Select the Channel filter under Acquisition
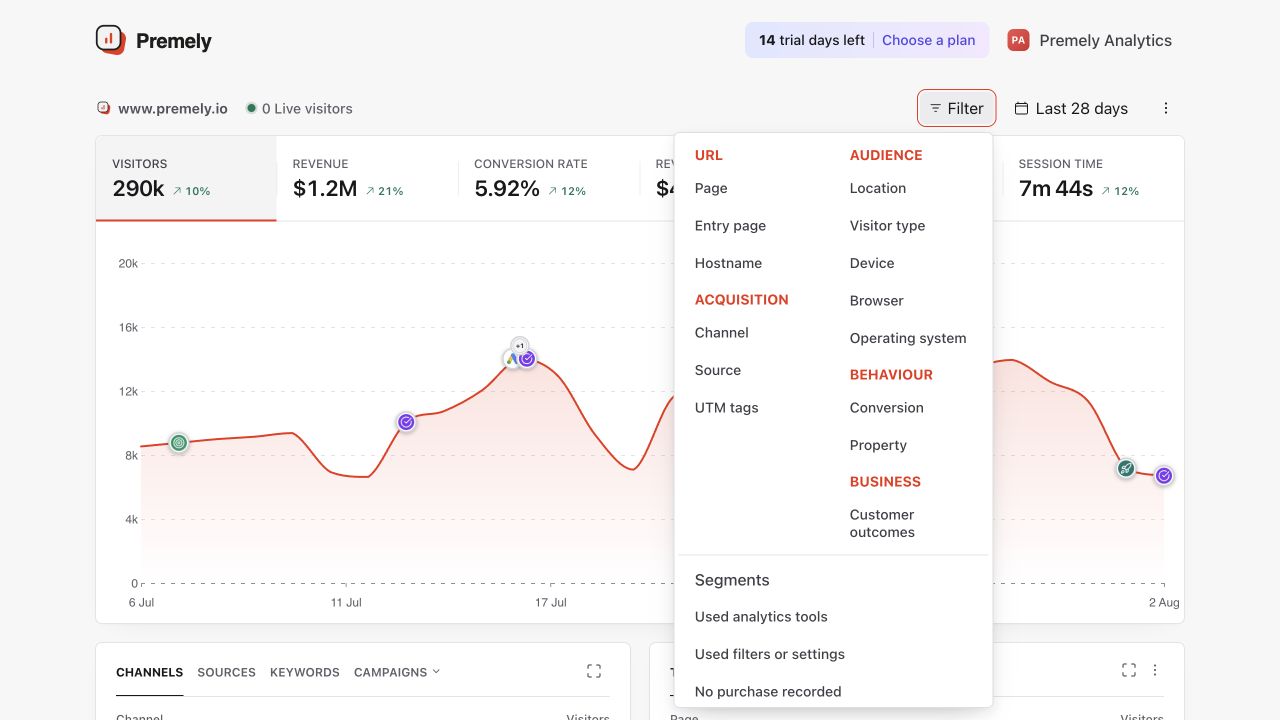This screenshot has width=1280, height=720. [722, 333]
